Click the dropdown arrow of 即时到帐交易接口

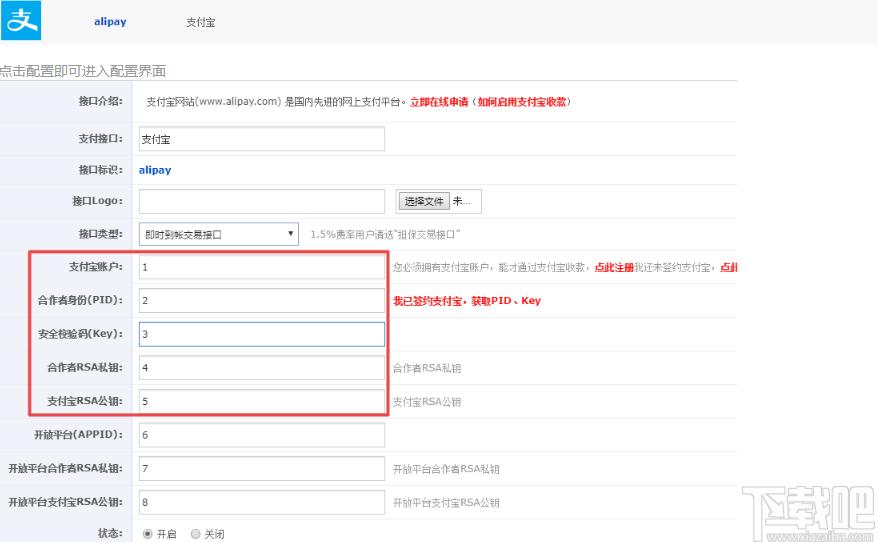pos(290,233)
